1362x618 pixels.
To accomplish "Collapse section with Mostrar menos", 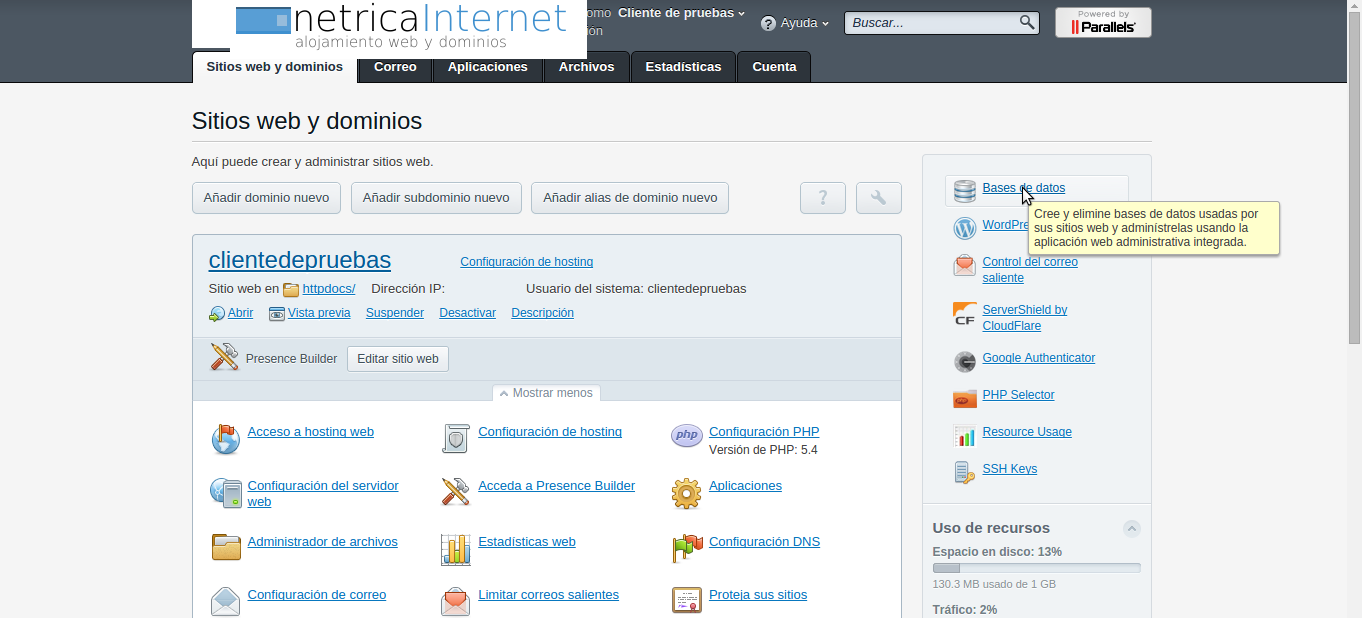I will pyautogui.click(x=546, y=393).
